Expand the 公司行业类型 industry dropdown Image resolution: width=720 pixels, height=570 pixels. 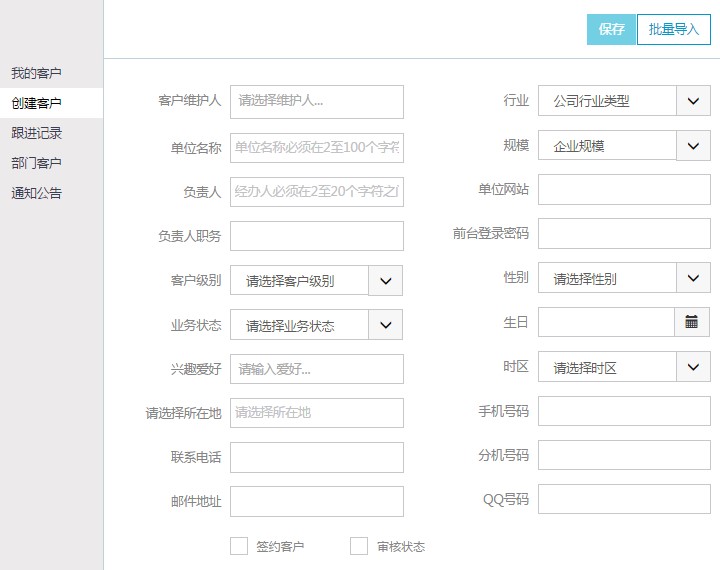[624, 101]
